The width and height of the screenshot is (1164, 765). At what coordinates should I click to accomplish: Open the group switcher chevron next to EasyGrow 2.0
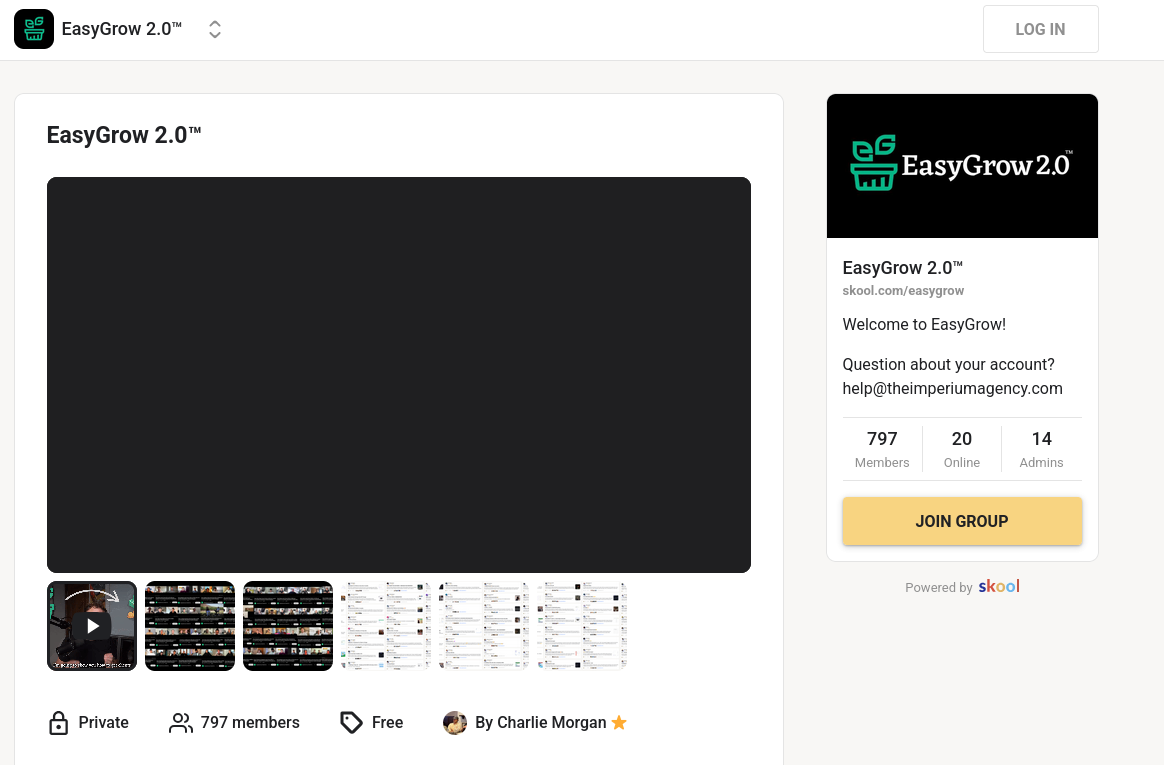coord(215,30)
